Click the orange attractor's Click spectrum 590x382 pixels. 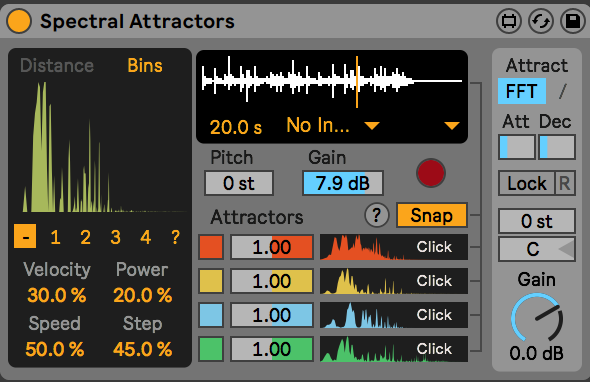(394, 247)
